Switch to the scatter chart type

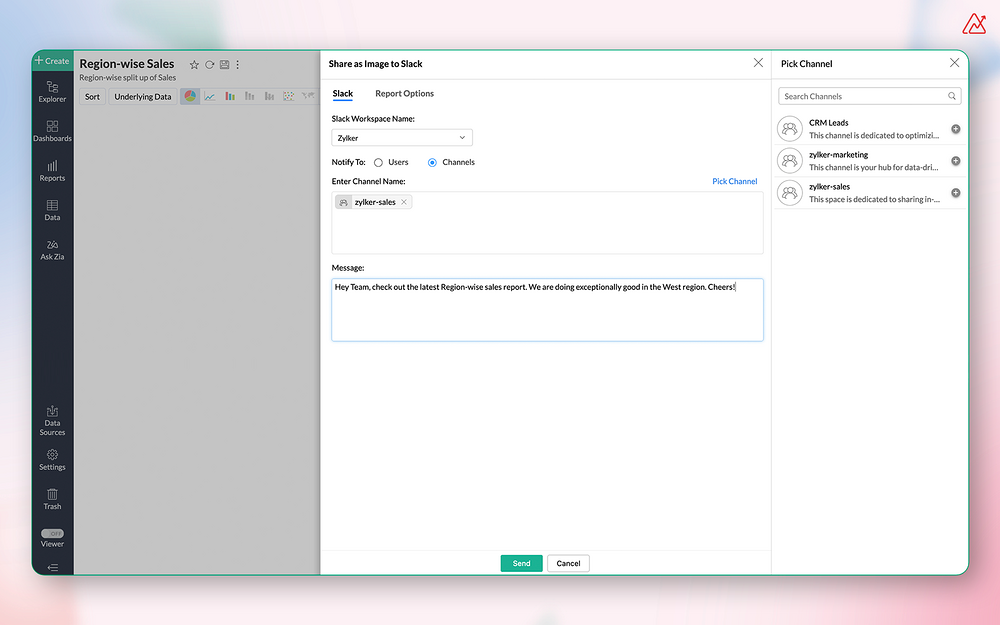click(289, 96)
